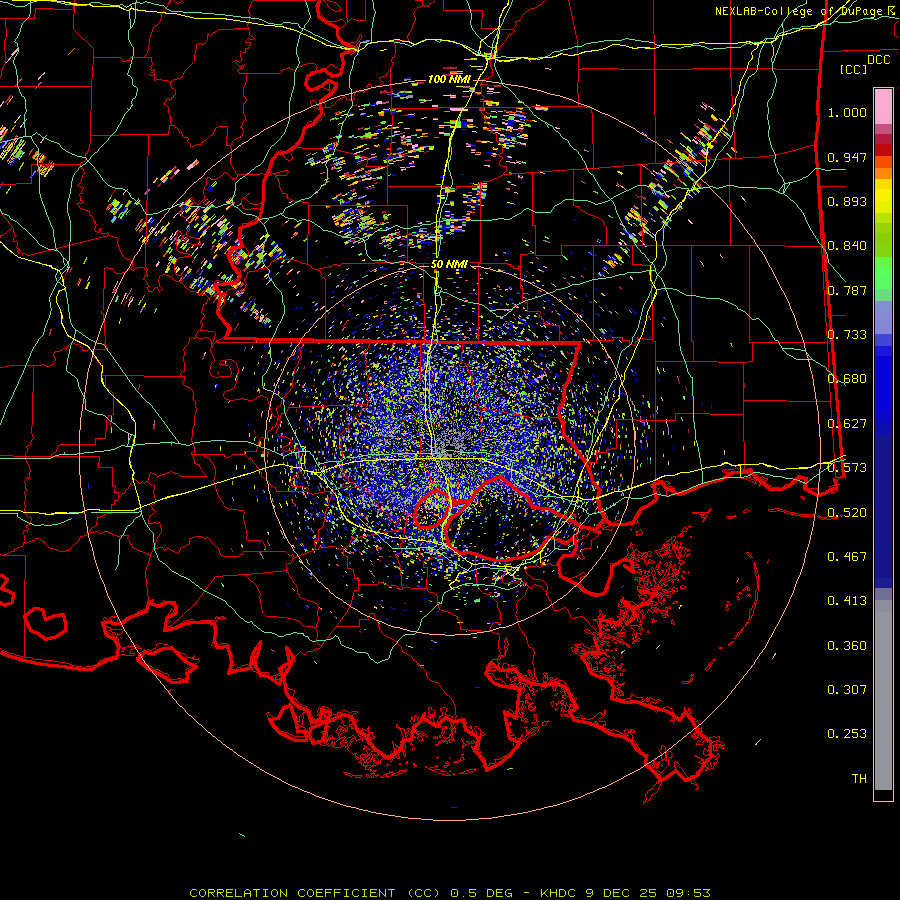
Task: Click the radar site at the rings' center
Action: (449, 451)
